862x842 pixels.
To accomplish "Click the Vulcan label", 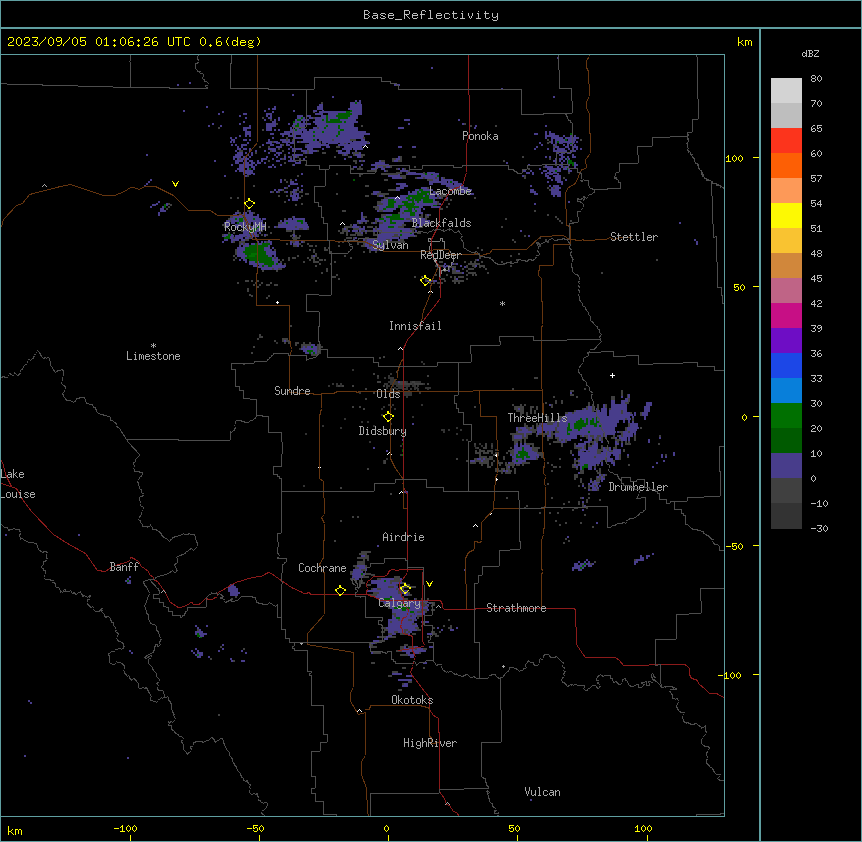I will click(x=542, y=792).
